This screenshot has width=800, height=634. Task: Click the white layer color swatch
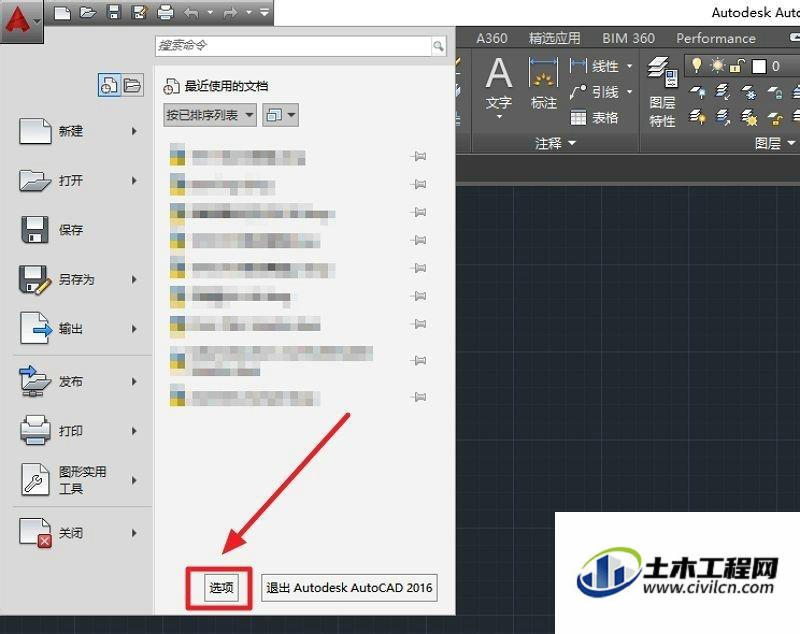(x=759, y=66)
